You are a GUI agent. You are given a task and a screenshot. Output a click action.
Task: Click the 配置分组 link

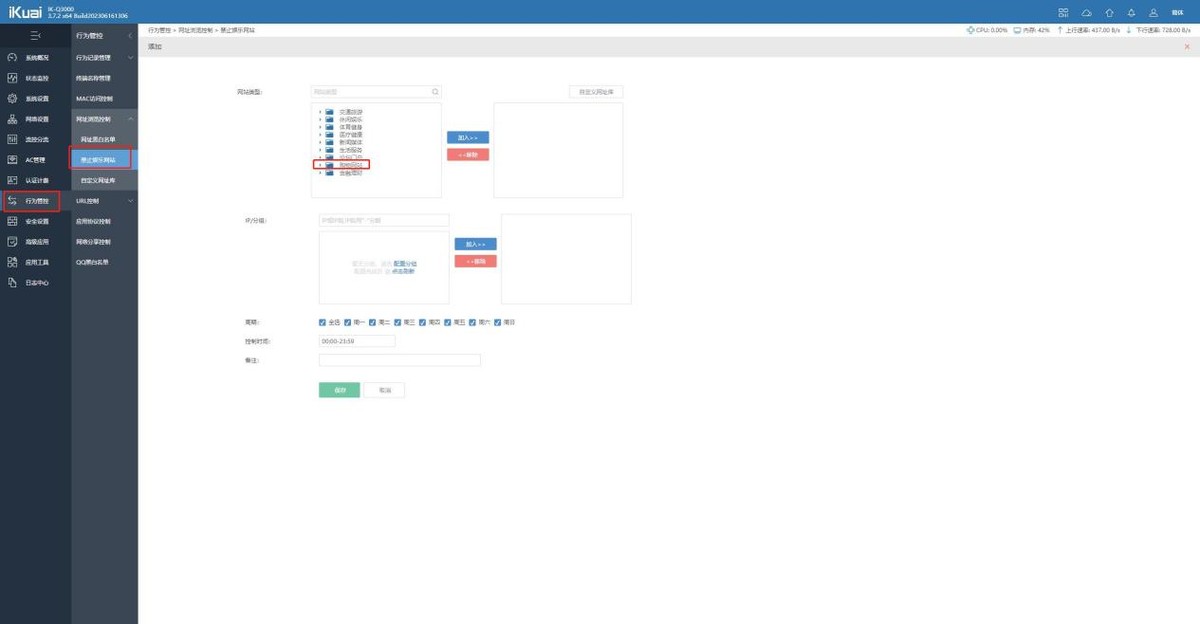tap(405, 264)
